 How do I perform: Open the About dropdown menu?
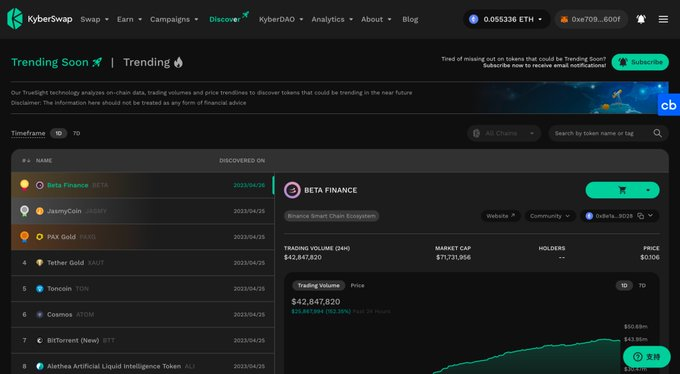point(376,19)
